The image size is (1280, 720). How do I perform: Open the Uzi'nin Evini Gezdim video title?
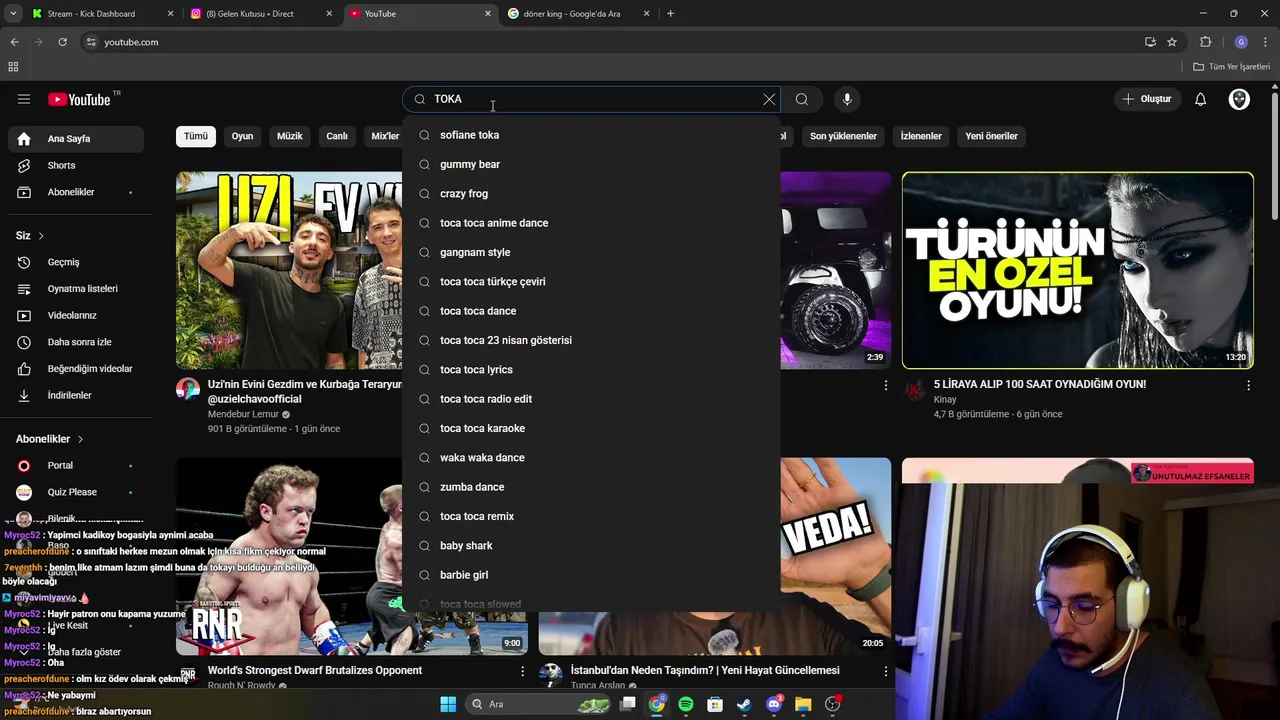(305, 391)
